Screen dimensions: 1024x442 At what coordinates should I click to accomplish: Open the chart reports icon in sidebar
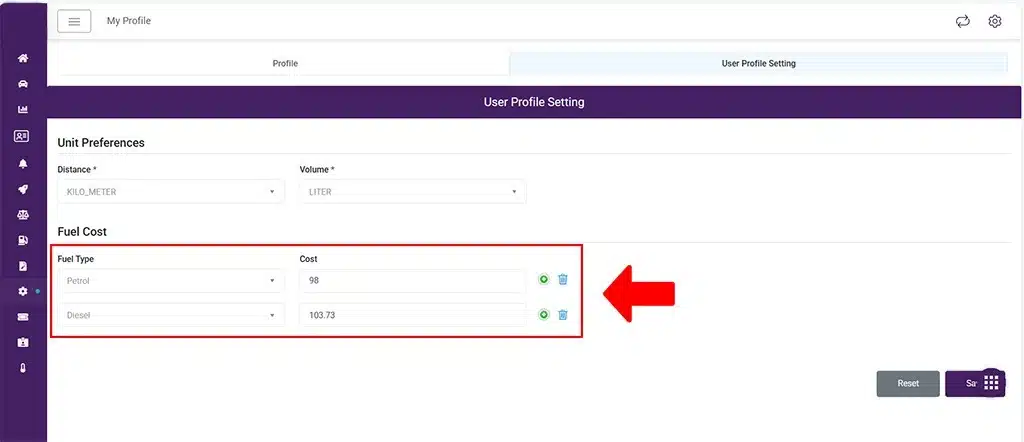[23, 110]
